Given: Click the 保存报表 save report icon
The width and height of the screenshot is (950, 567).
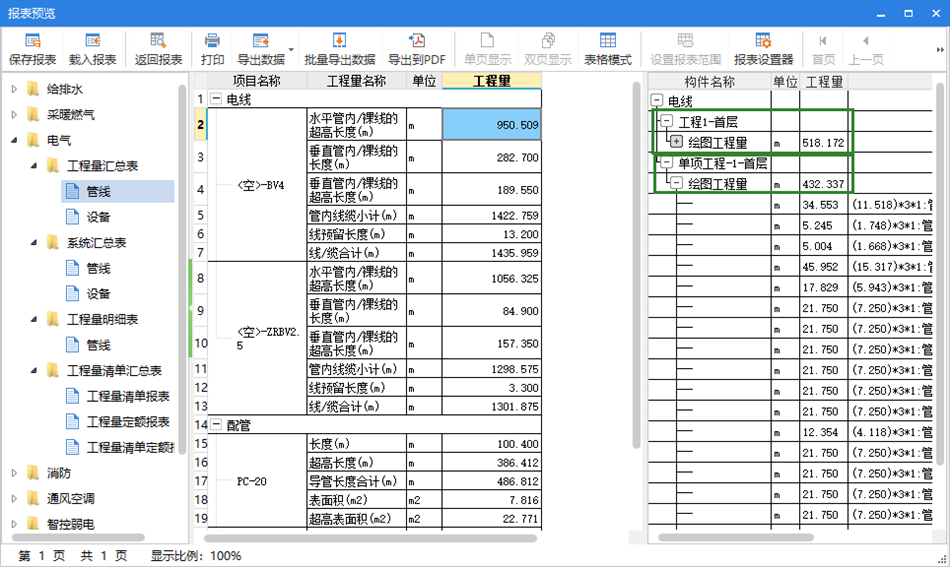Looking at the screenshot, I should click(33, 41).
